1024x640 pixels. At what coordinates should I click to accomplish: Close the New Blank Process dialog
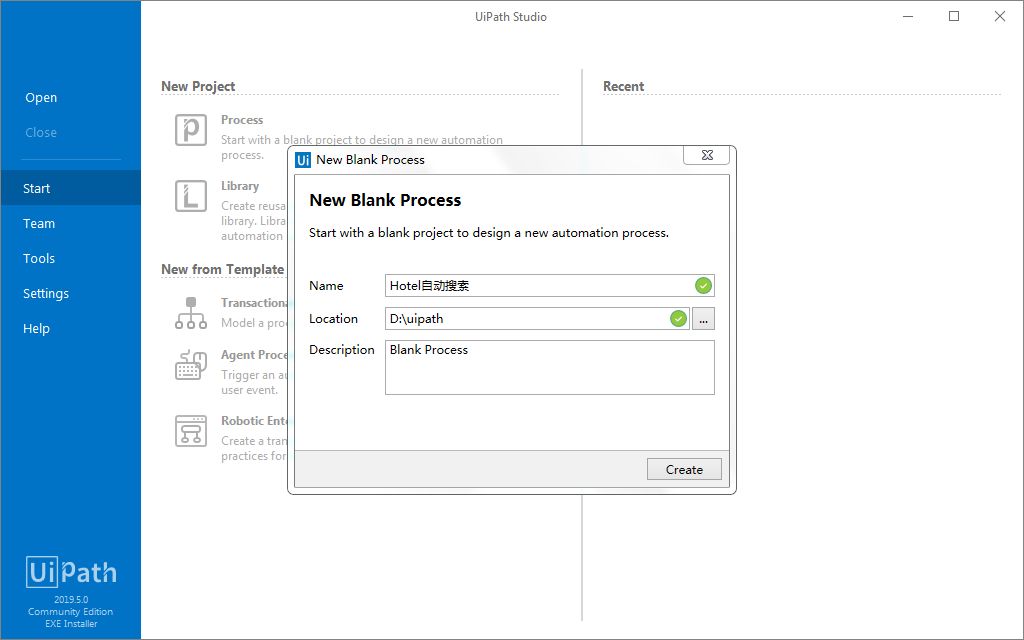pos(707,155)
